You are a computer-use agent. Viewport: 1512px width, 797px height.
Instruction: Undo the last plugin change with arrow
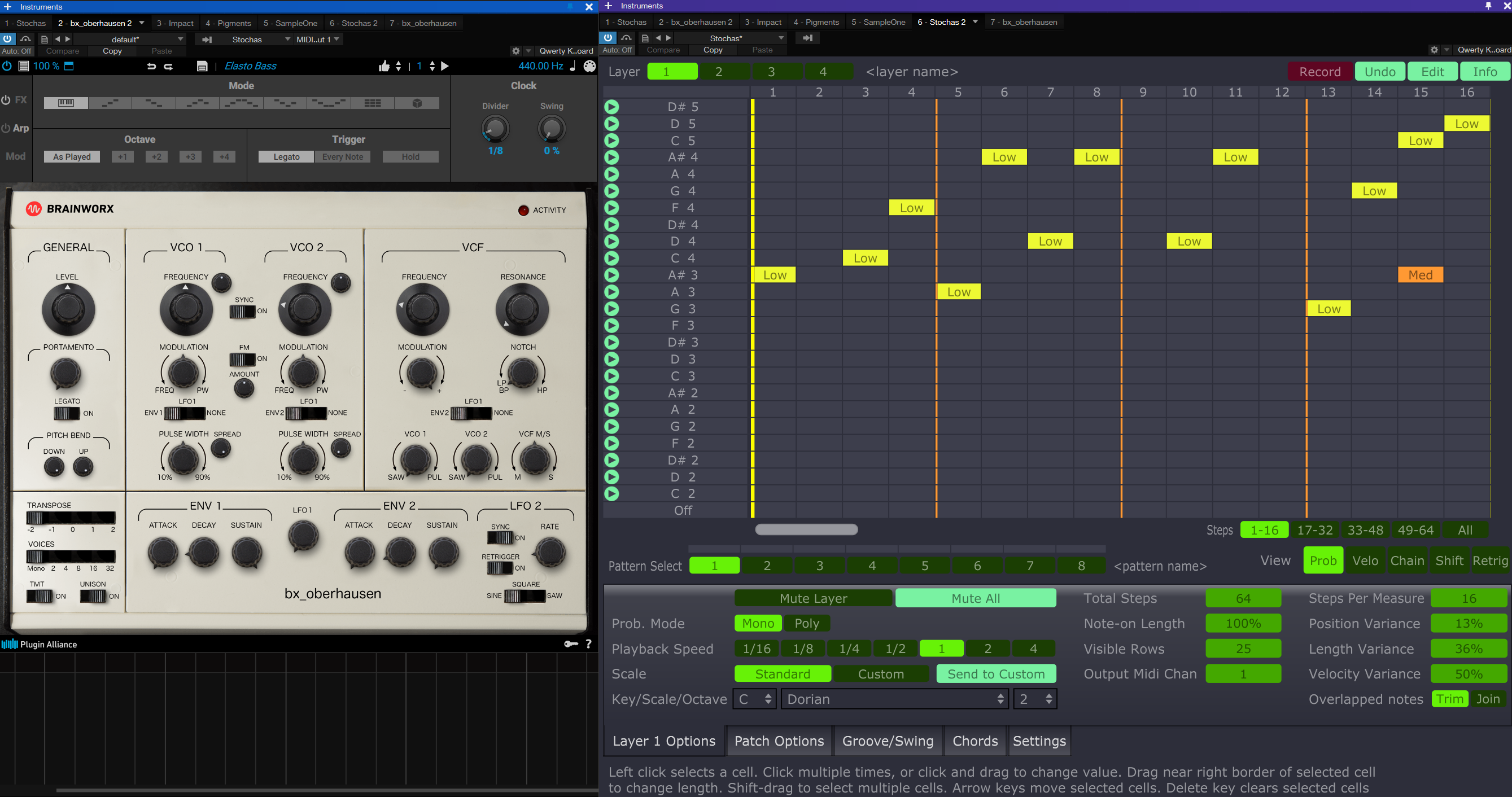151,66
